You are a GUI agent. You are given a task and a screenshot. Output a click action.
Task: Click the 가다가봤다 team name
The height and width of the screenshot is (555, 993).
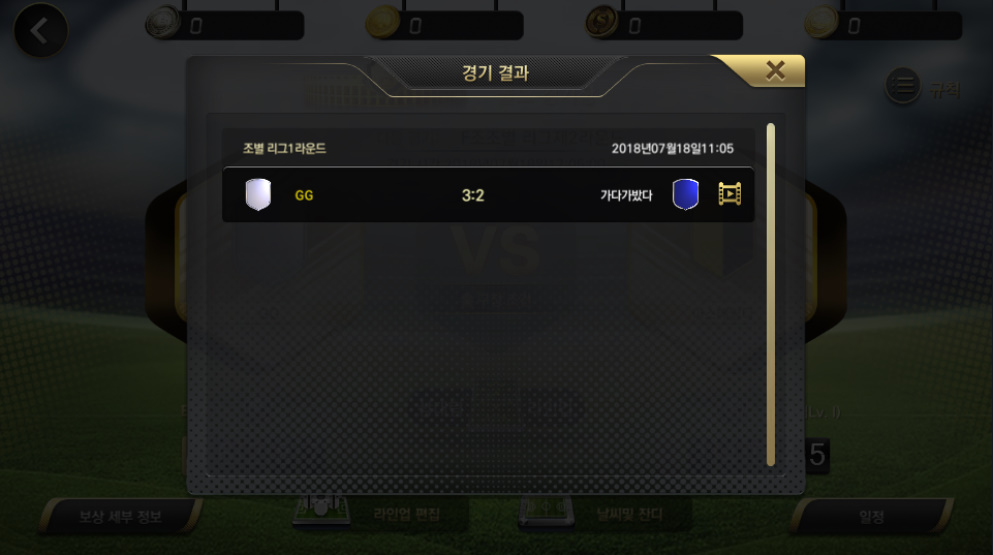point(626,195)
